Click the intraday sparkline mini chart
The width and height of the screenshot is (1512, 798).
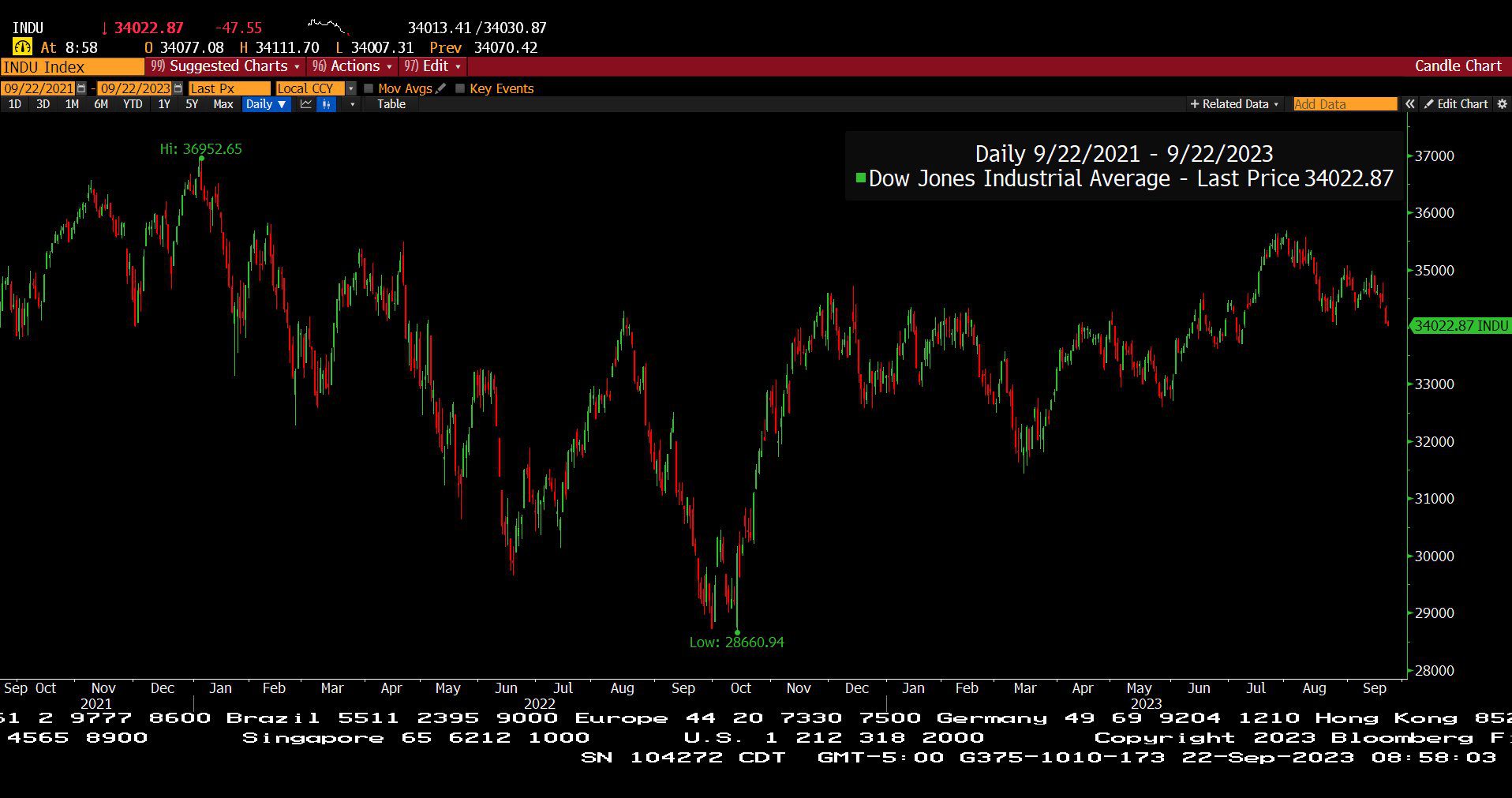tap(327, 26)
